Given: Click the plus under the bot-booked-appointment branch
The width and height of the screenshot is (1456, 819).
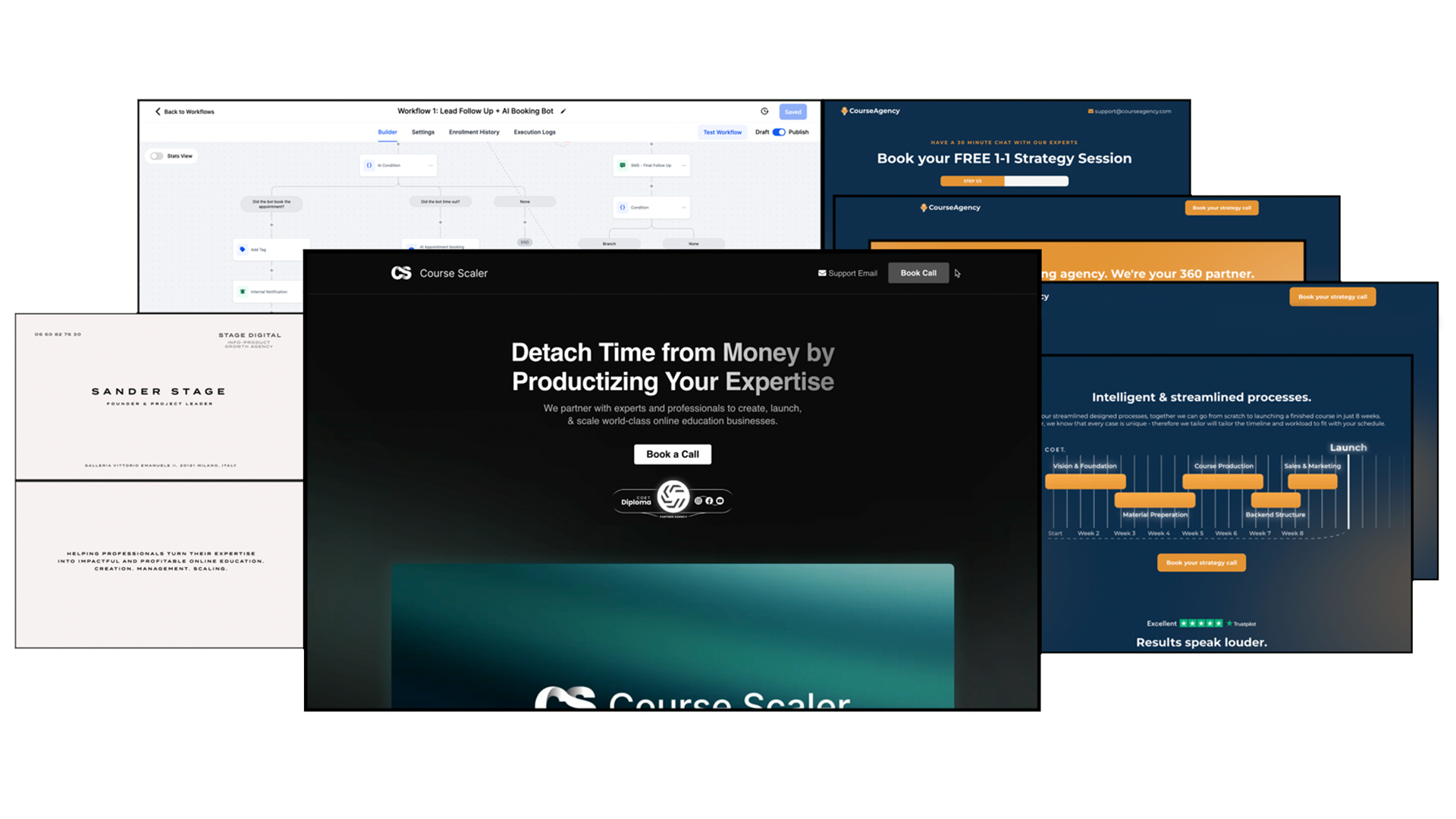Looking at the screenshot, I should point(271,224).
